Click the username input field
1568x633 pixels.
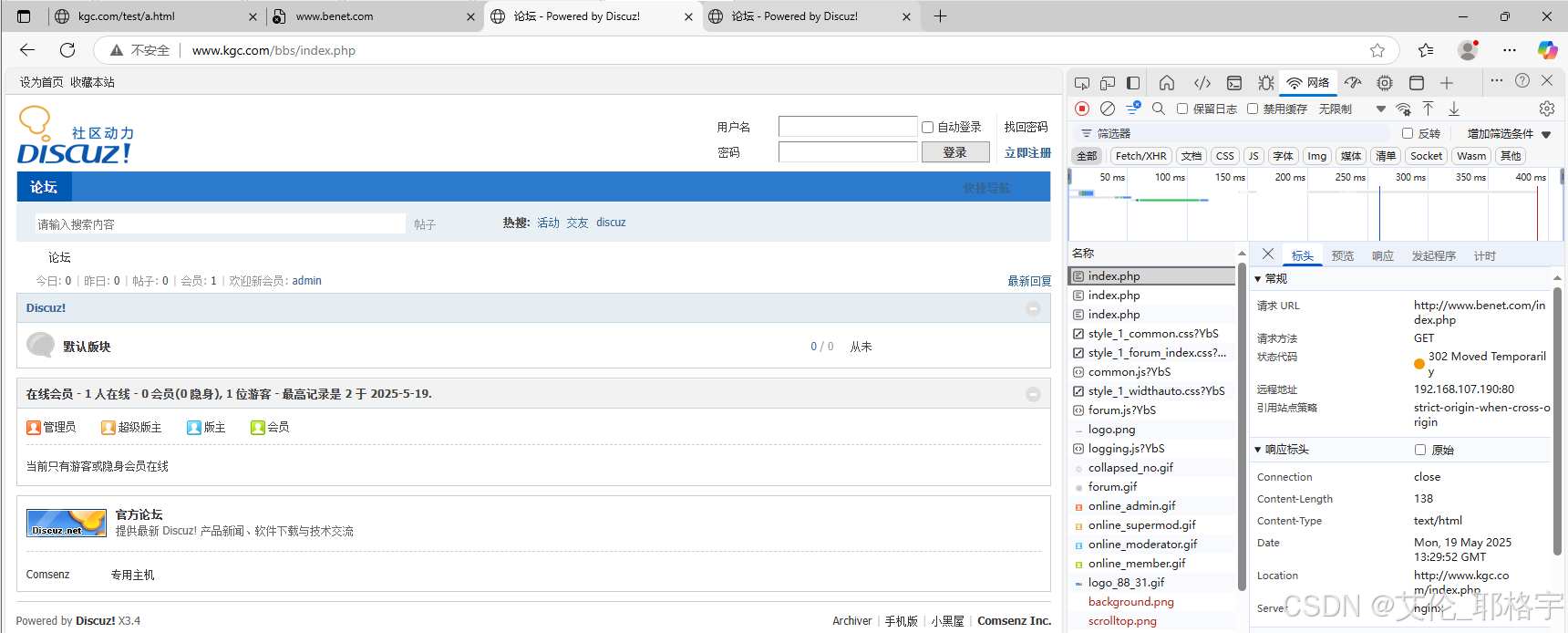[x=848, y=127]
